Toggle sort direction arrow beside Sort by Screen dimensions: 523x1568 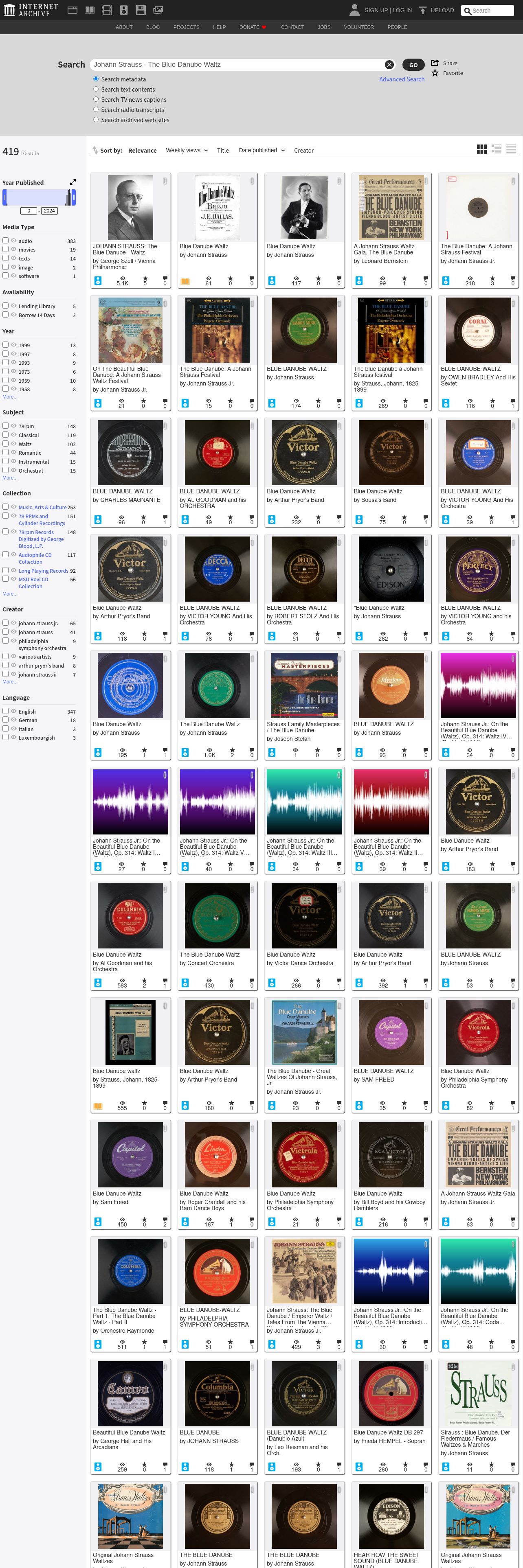click(95, 150)
